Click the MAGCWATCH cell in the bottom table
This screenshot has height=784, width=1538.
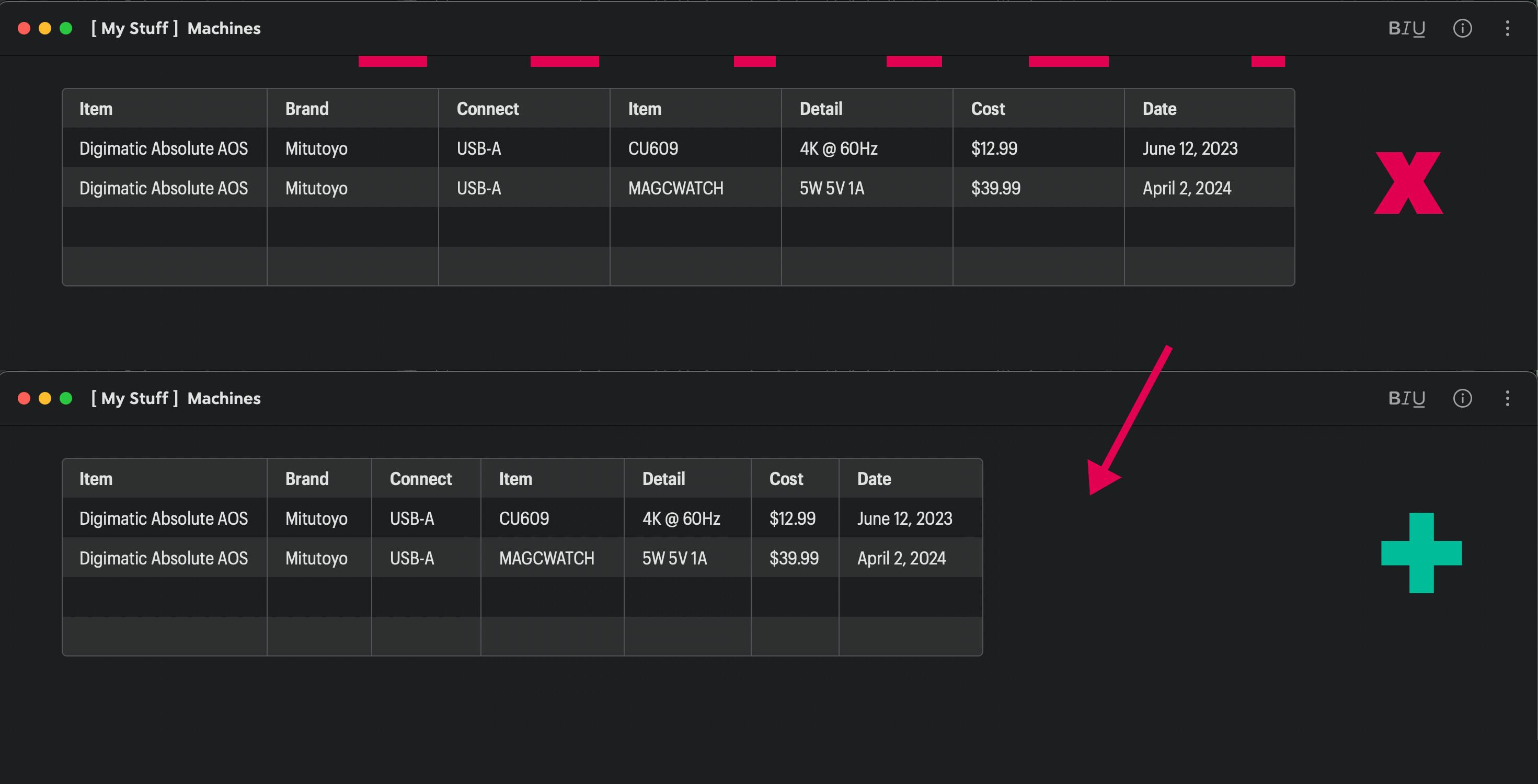(552, 558)
